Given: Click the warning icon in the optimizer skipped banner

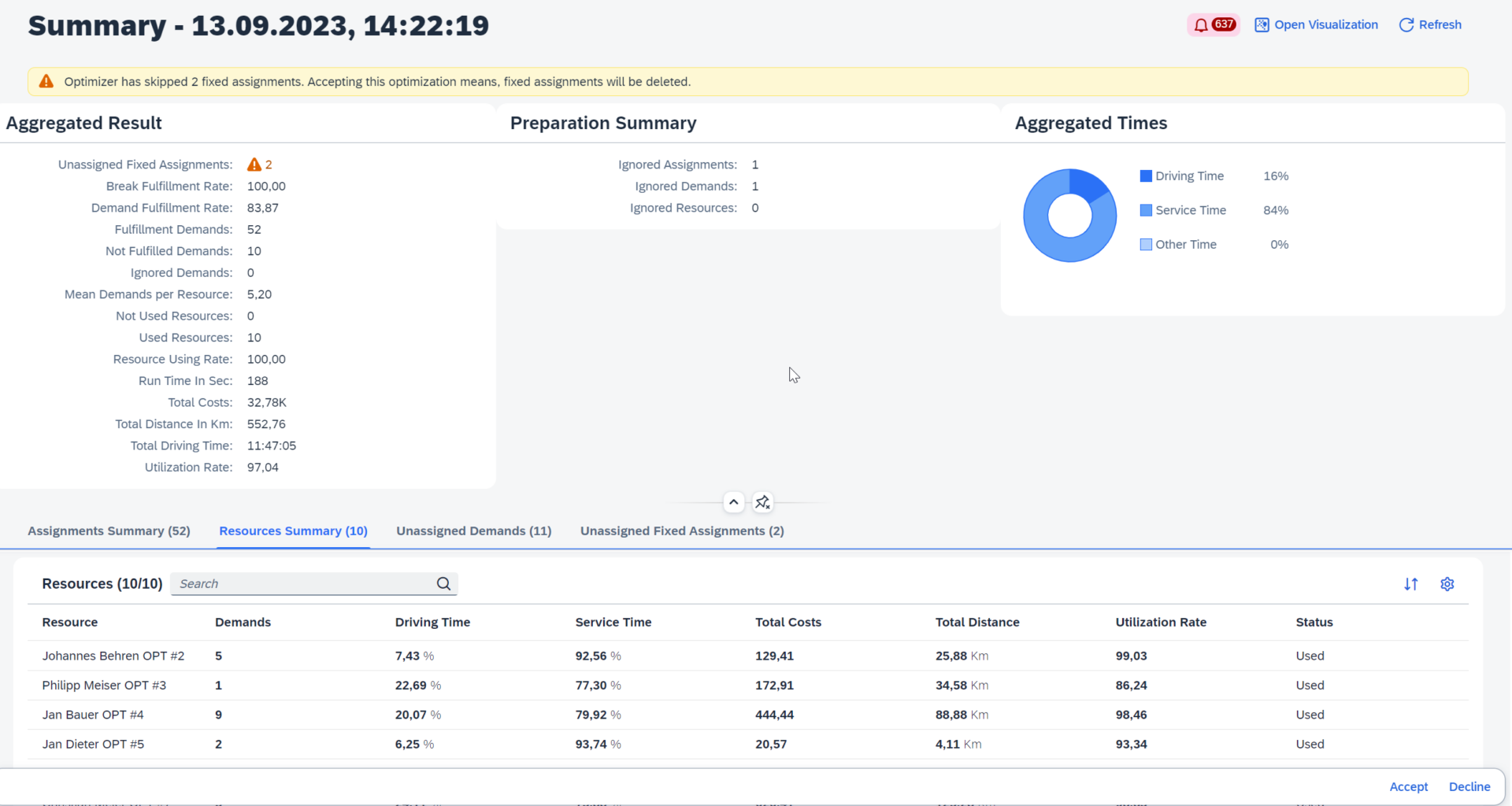Looking at the screenshot, I should click(46, 81).
